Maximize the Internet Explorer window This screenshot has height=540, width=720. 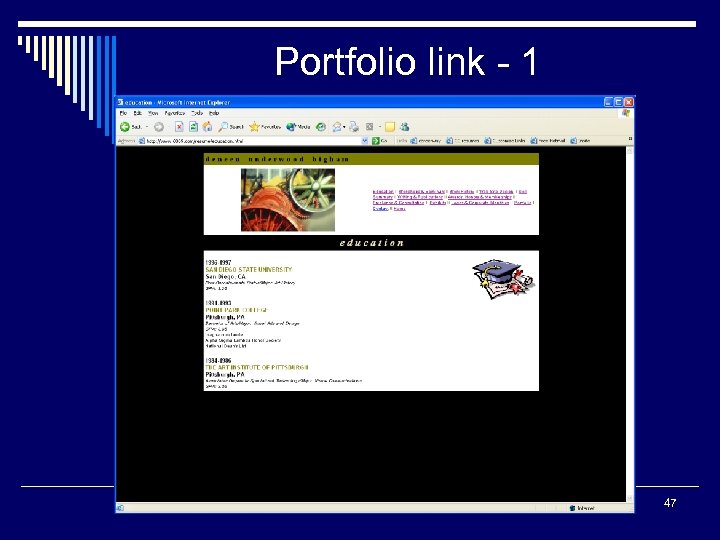619,102
